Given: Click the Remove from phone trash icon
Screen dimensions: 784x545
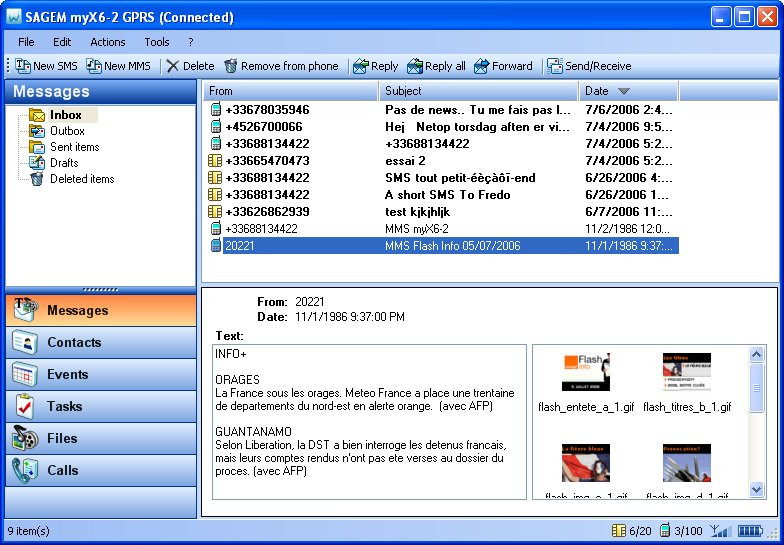Looking at the screenshot, I should [231, 66].
